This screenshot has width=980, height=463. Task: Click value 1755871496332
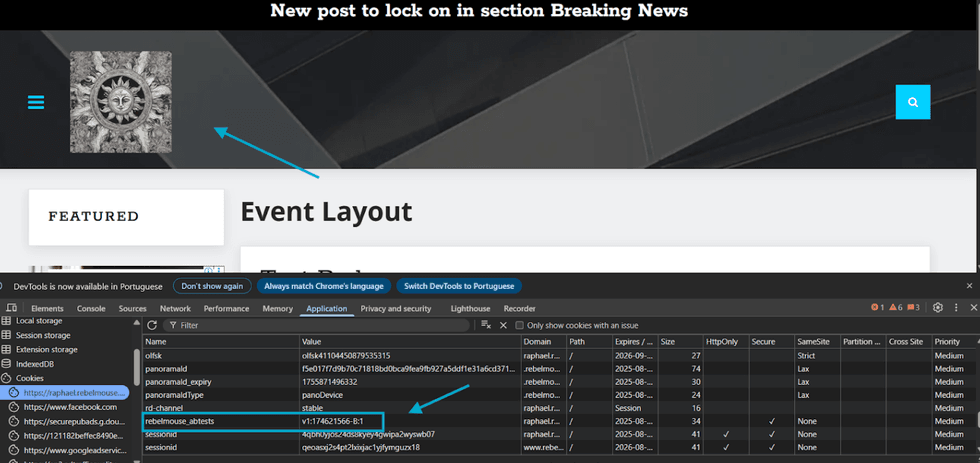tap(329, 382)
